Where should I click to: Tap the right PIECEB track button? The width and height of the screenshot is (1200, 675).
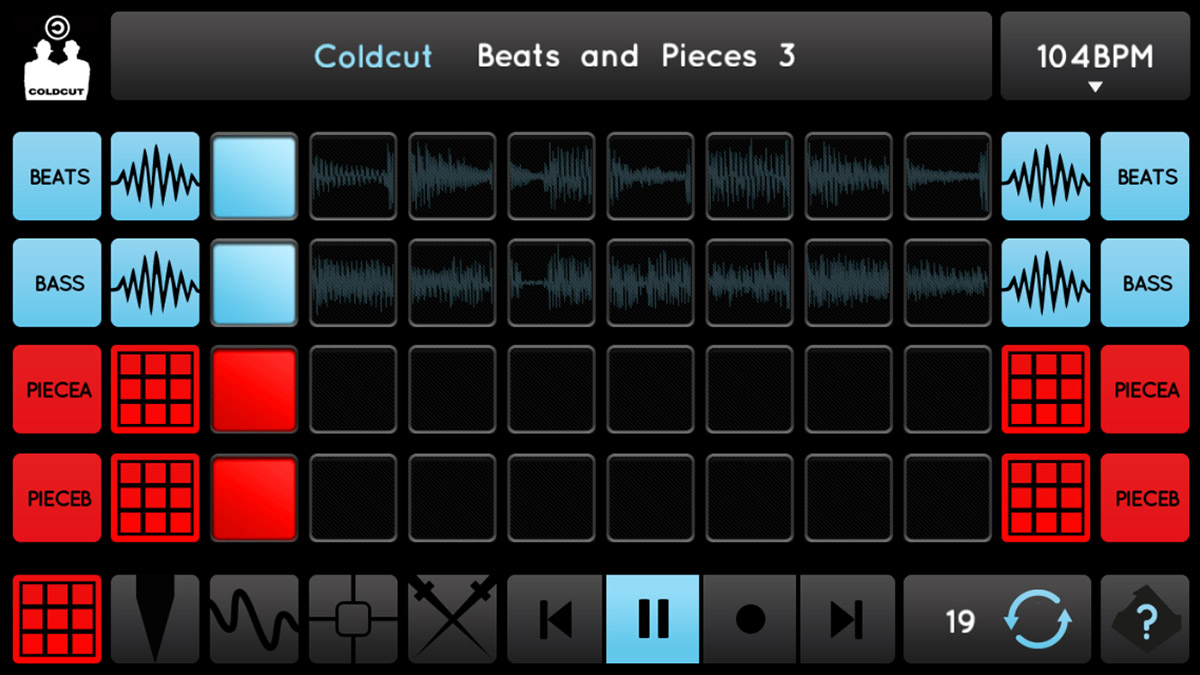(x=1145, y=497)
